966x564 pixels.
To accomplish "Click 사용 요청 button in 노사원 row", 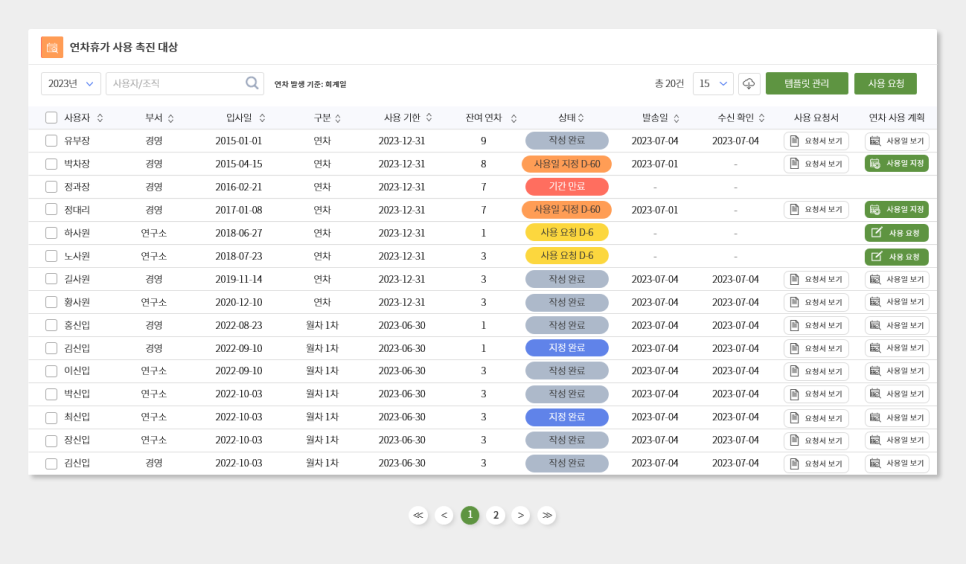I will pos(897,256).
